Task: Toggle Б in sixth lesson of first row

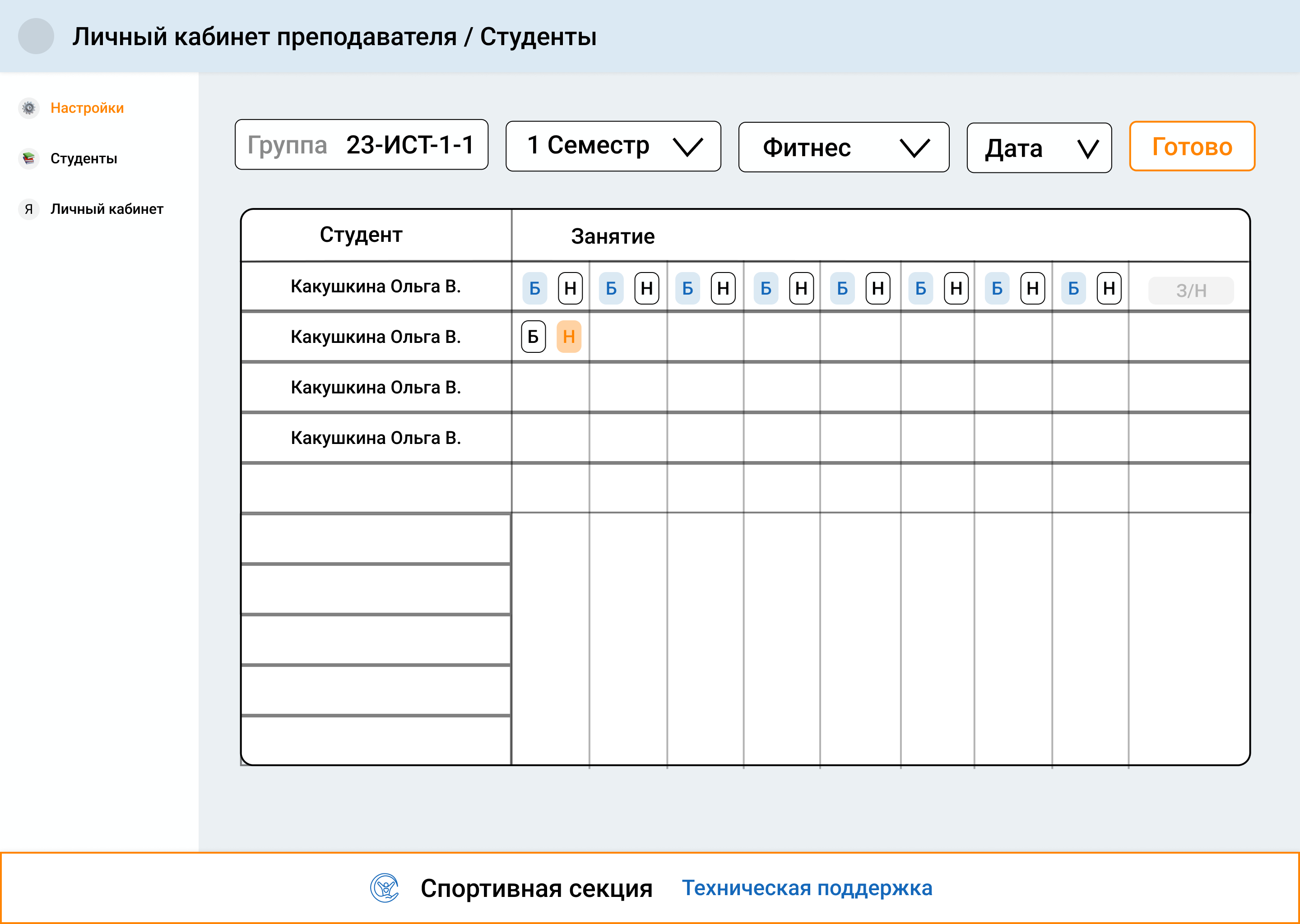Action: pos(921,288)
